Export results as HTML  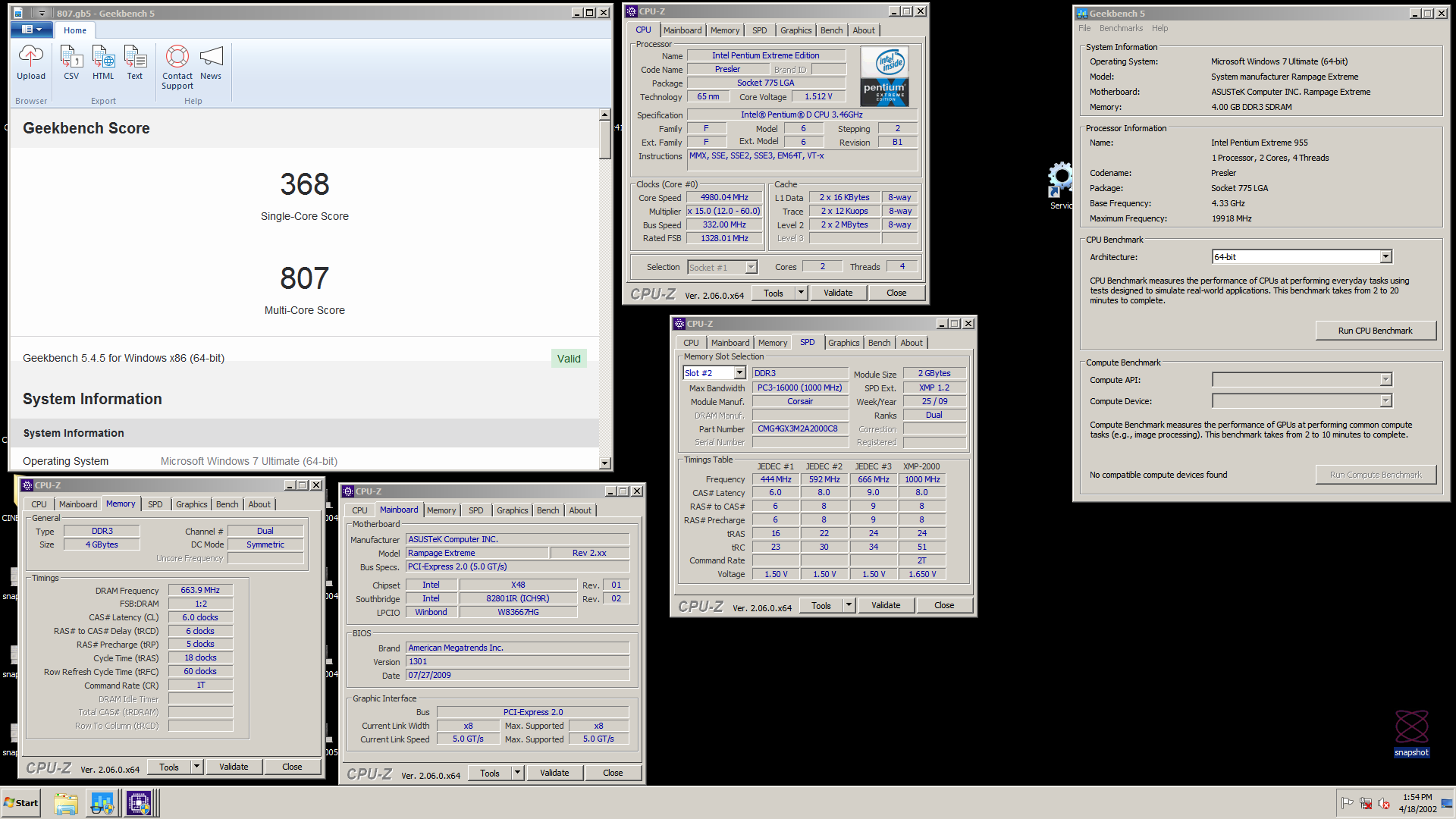tap(103, 62)
